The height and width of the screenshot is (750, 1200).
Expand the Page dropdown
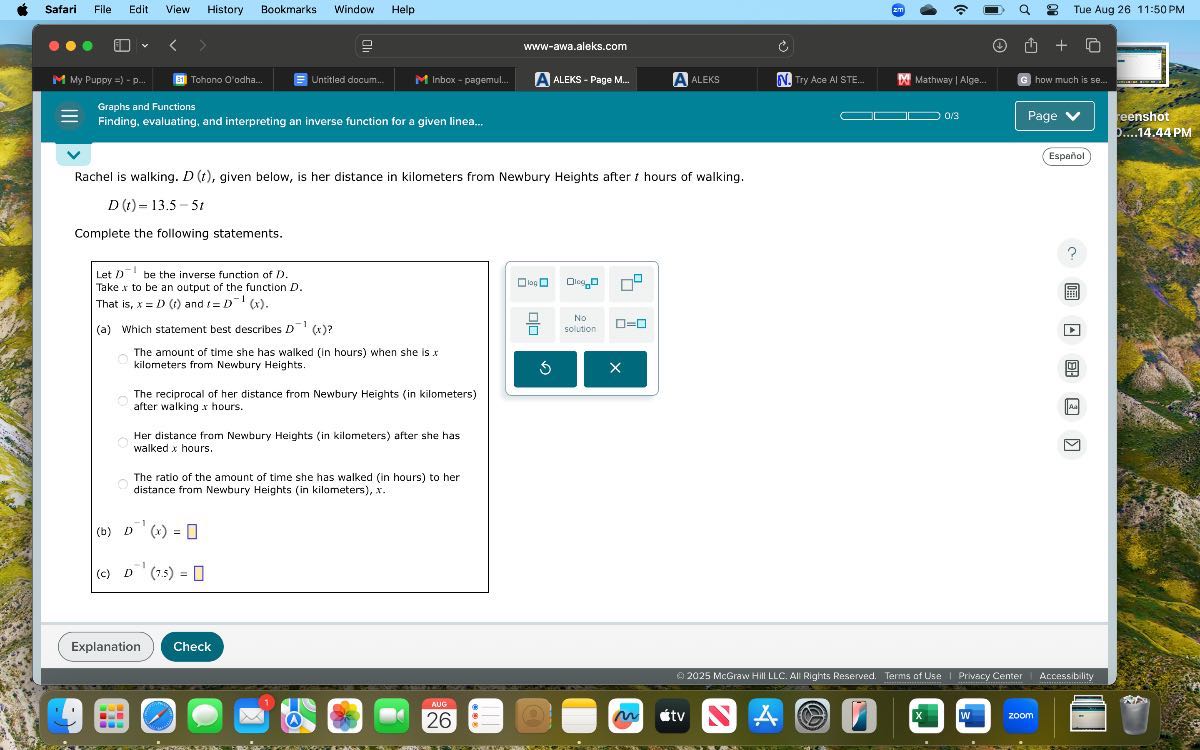coord(1054,116)
